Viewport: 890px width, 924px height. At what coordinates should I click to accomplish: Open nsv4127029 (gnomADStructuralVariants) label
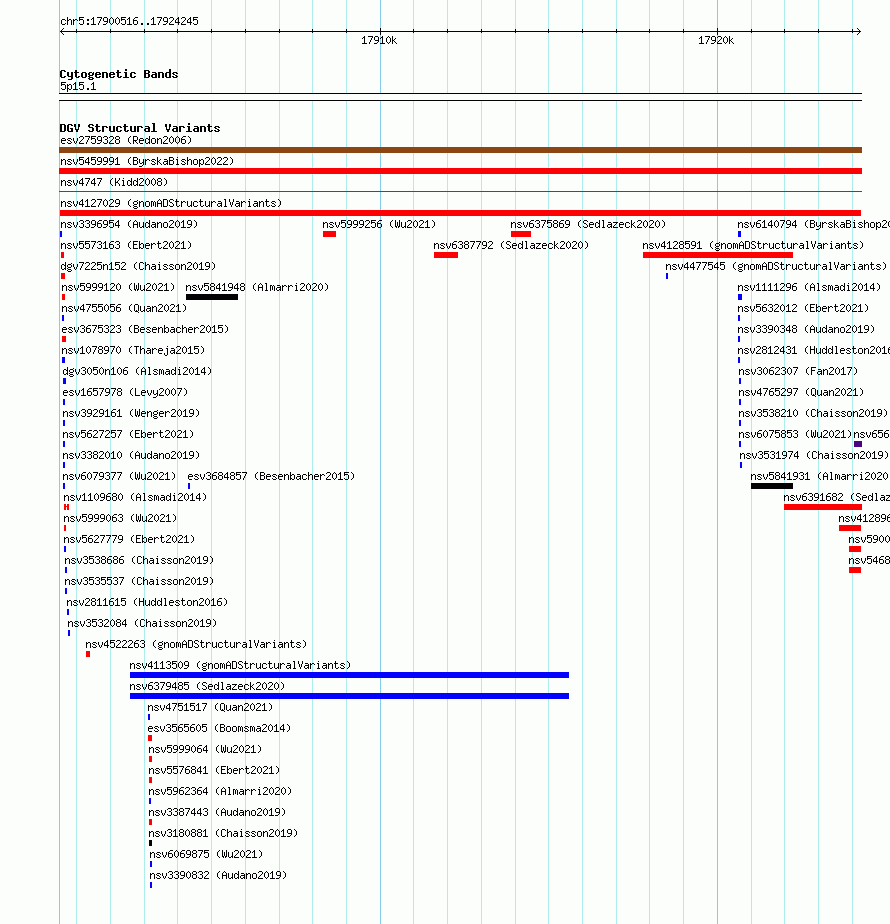point(171,203)
